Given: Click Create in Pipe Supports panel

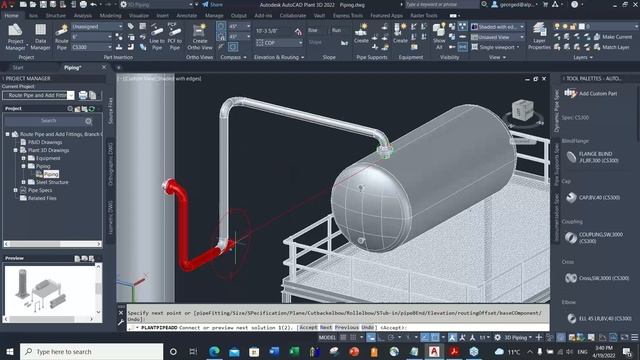Looking at the screenshot, I should [361, 34].
